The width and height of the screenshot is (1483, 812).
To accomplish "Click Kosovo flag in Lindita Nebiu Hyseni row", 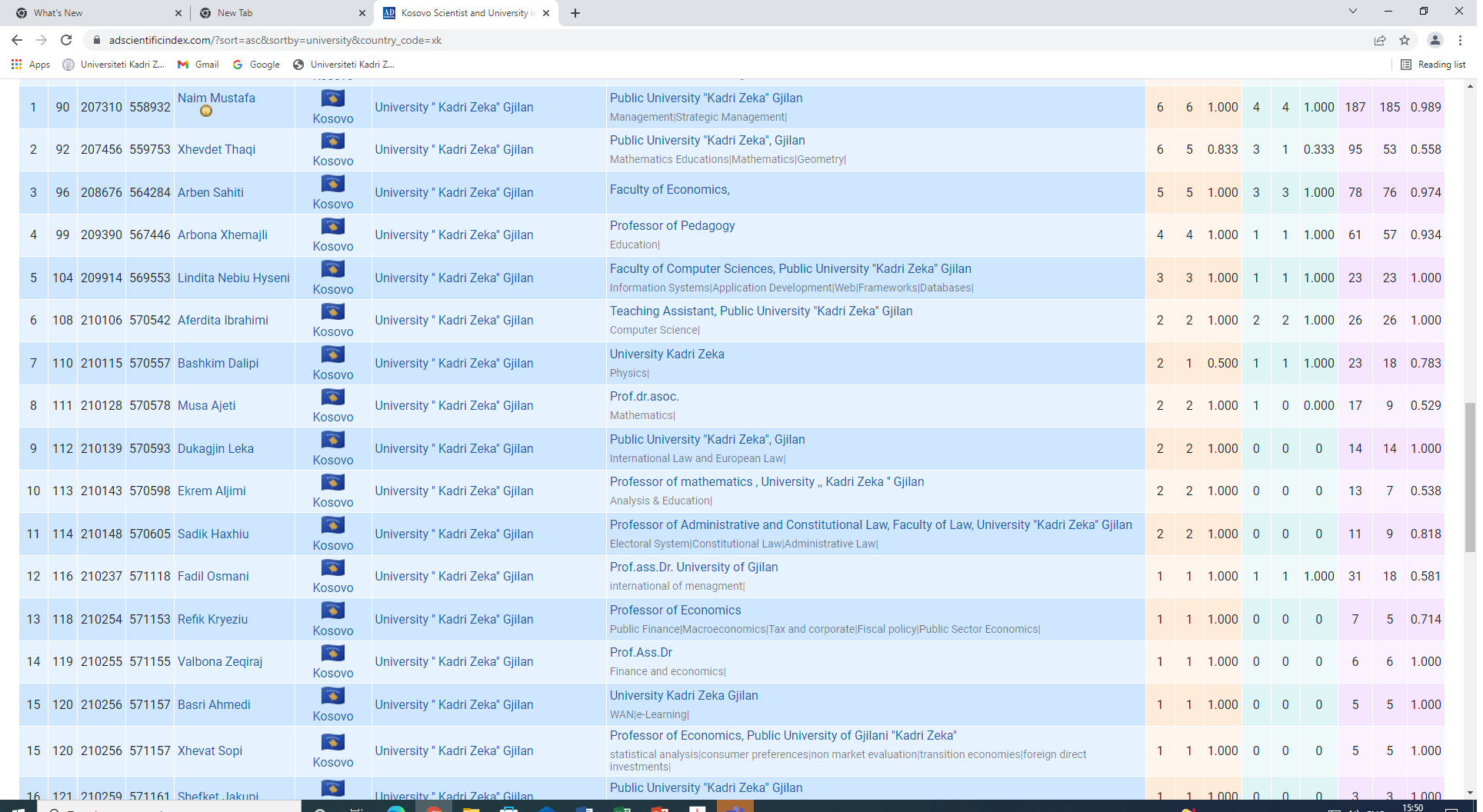I will click(x=333, y=269).
